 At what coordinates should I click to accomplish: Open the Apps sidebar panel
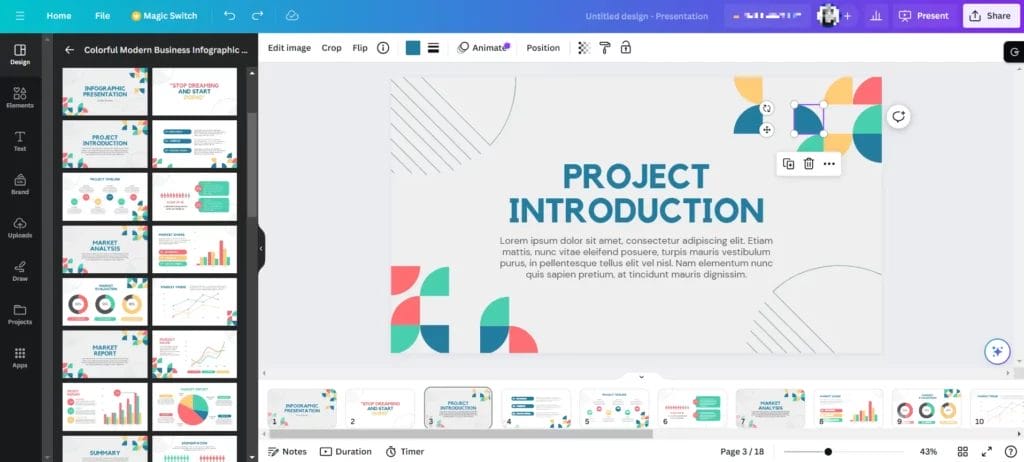(20, 357)
